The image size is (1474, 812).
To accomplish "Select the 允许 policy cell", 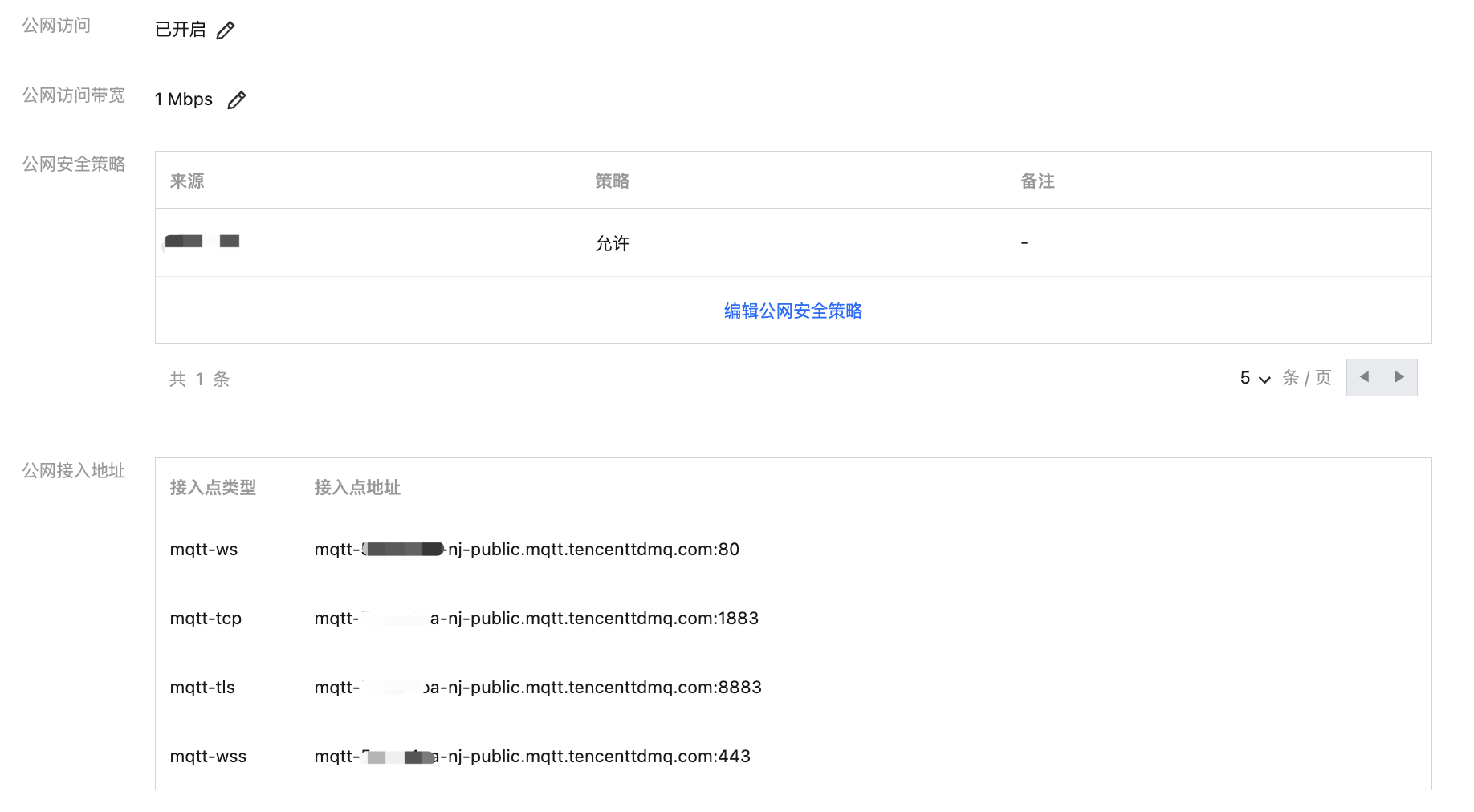I will tap(612, 243).
